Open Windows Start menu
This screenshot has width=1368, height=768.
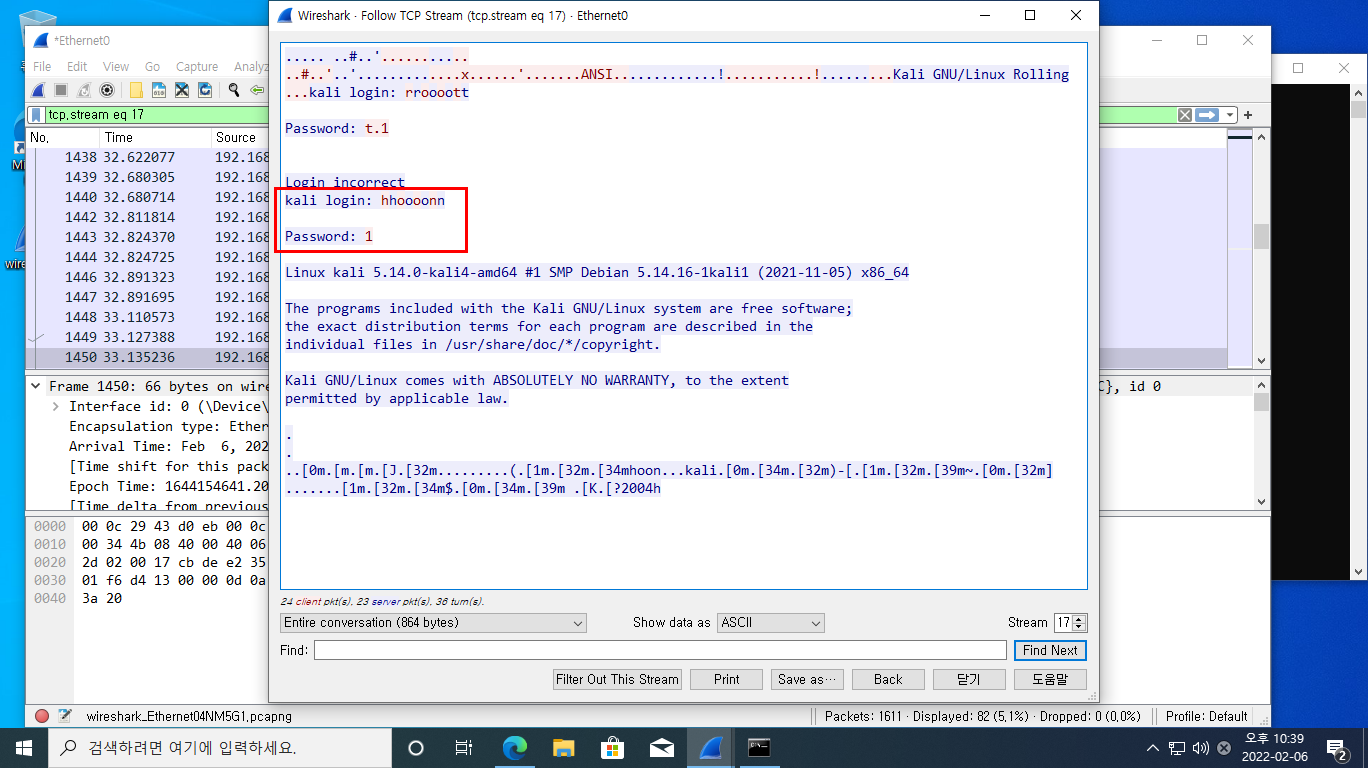coord(24,748)
